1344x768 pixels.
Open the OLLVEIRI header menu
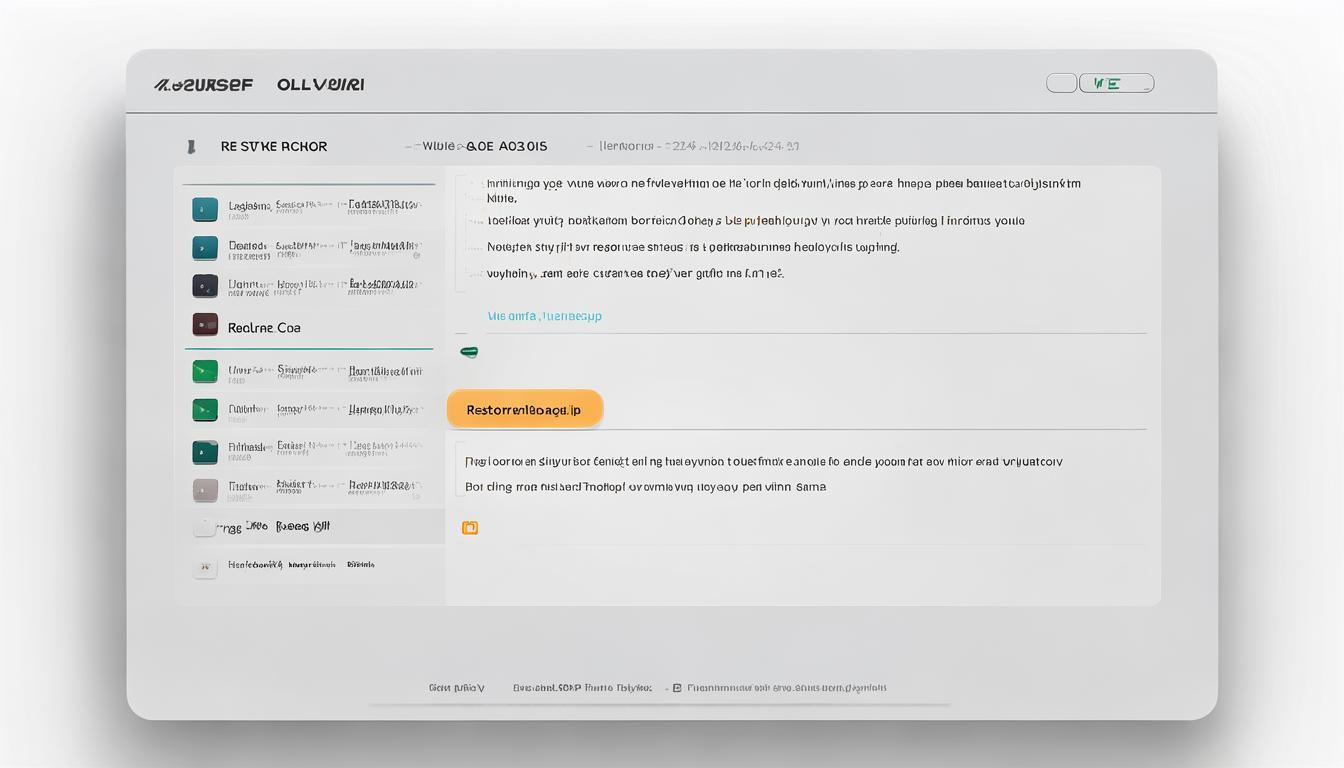320,85
